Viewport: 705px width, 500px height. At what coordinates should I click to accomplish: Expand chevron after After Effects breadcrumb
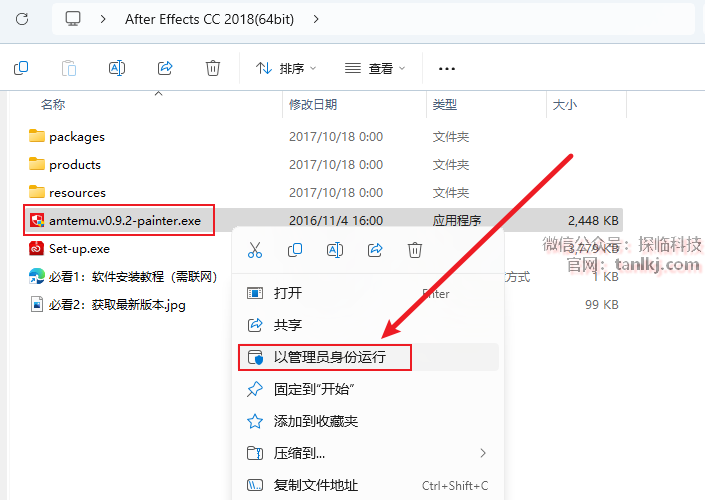tap(316, 19)
